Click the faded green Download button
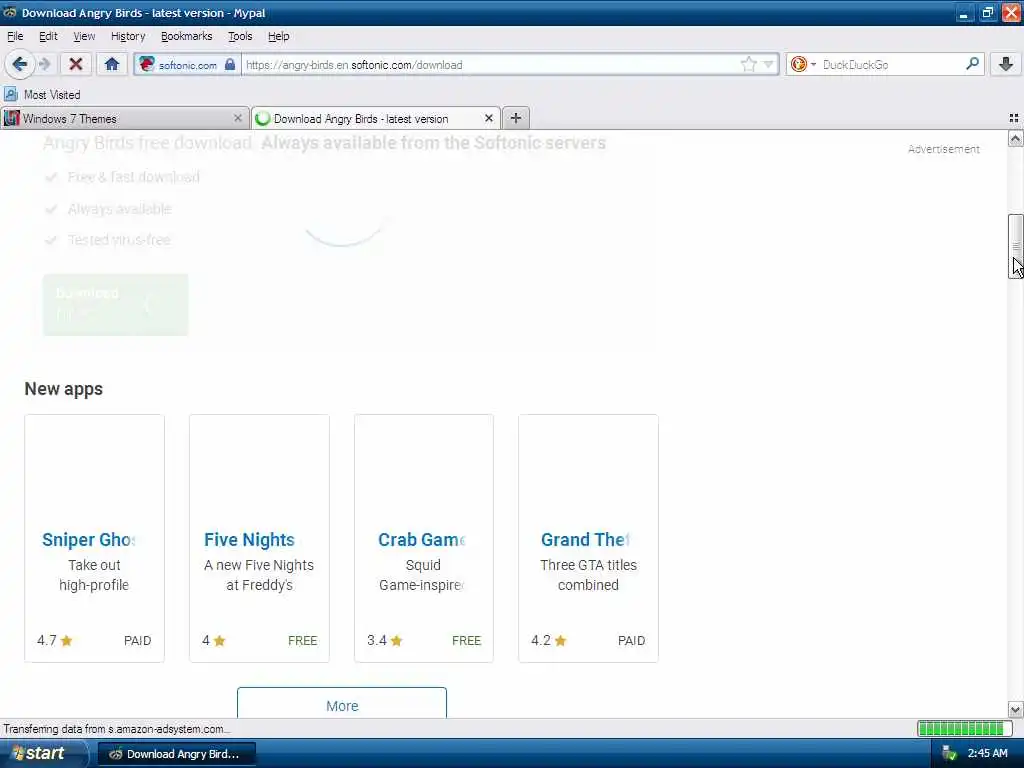1024x768 pixels. point(116,305)
